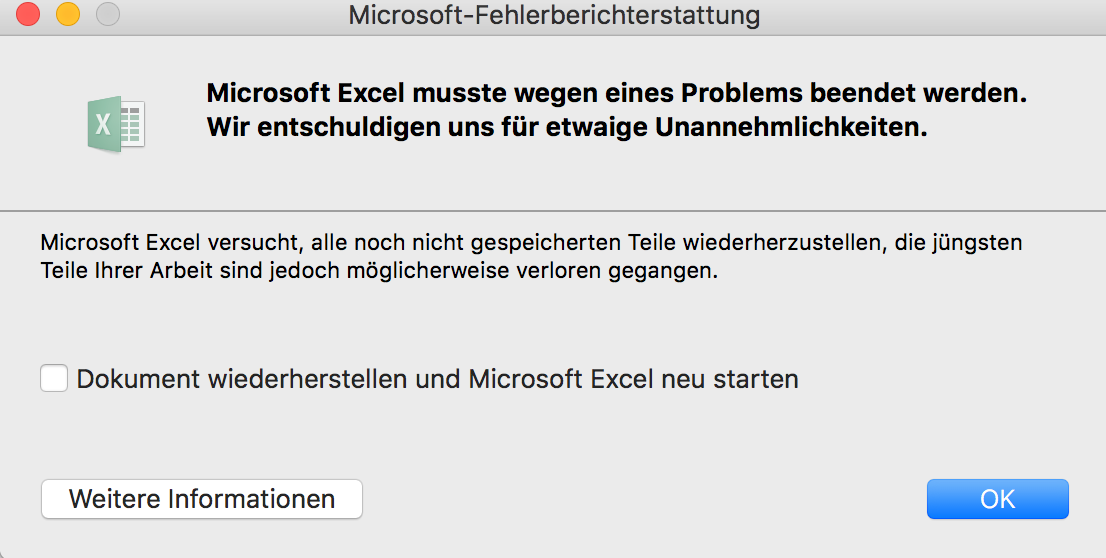
Task: Click the word 'Unannehmlichkeiten' in the bold headline
Action: (791, 128)
